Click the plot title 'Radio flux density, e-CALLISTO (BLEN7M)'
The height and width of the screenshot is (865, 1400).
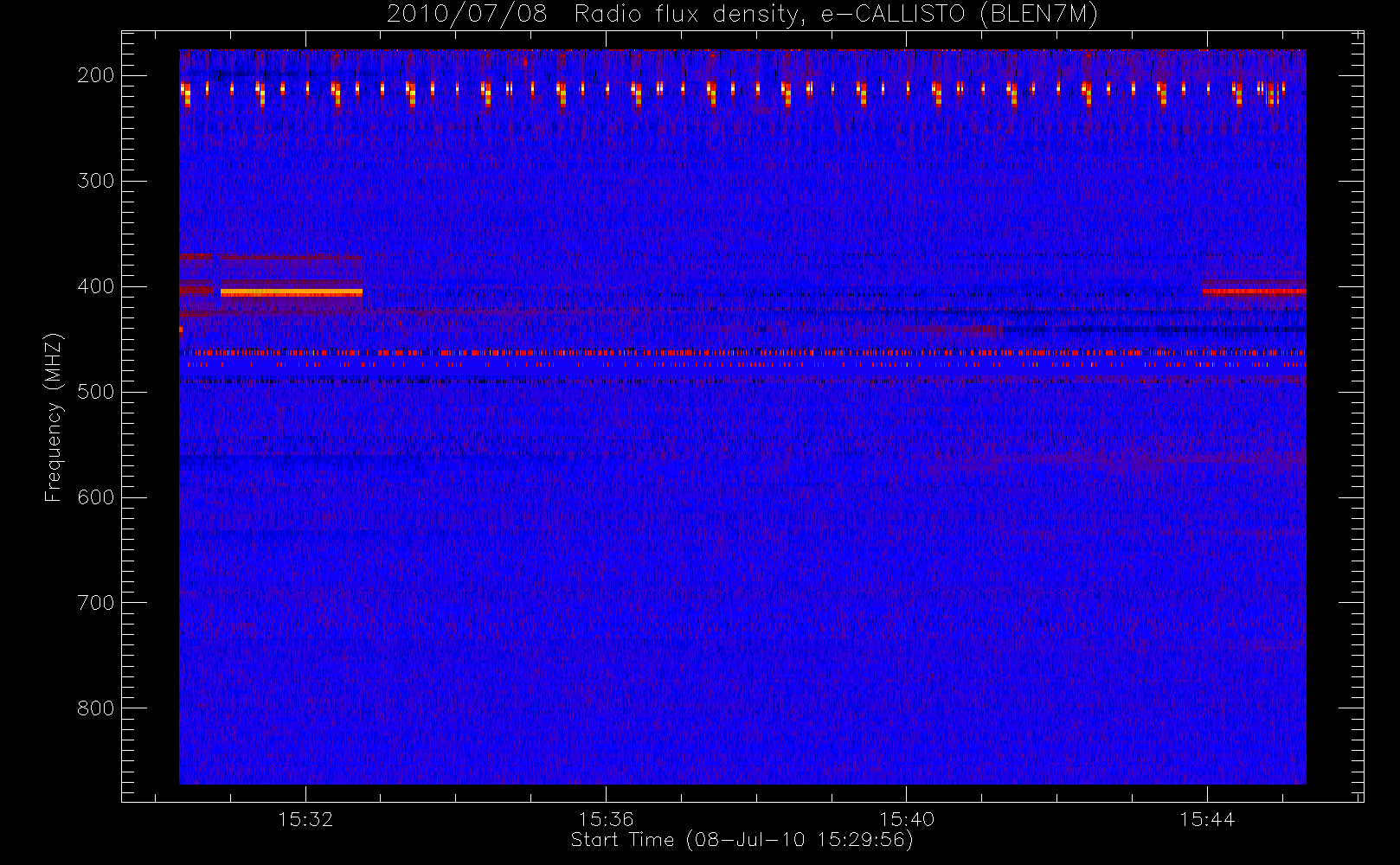pos(836,15)
